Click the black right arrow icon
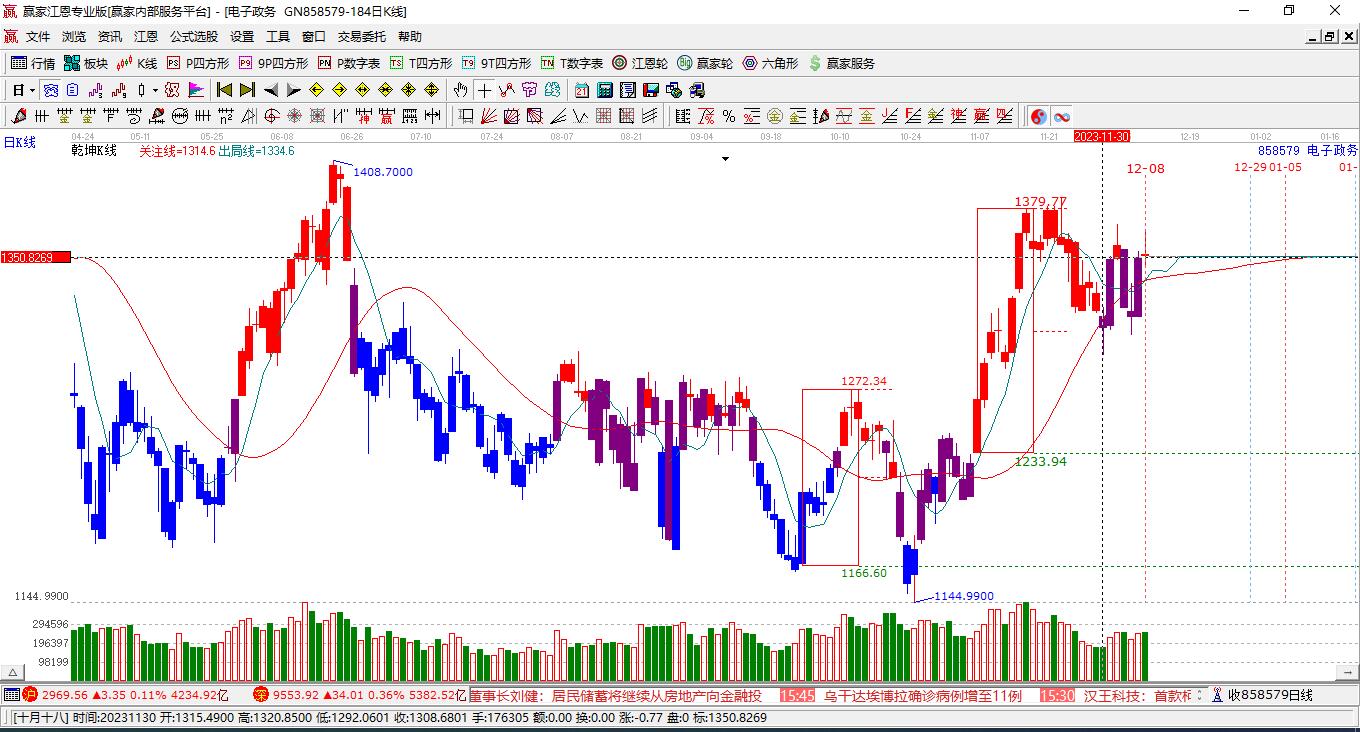 point(293,90)
